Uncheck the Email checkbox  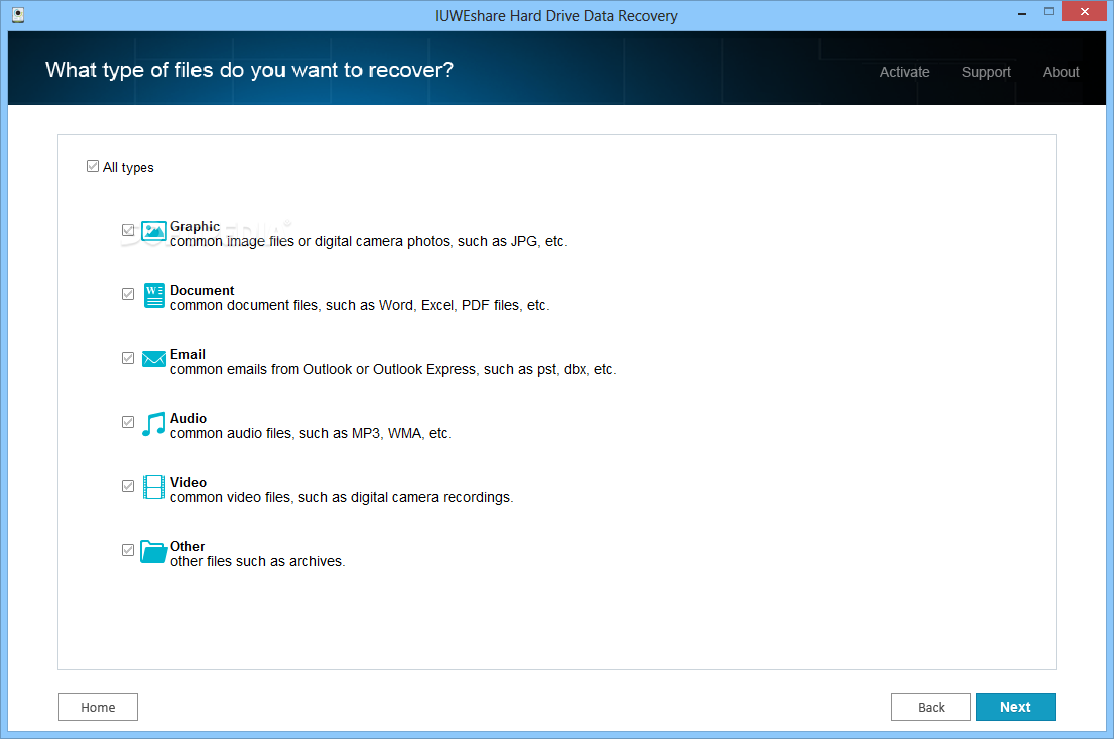tap(128, 358)
